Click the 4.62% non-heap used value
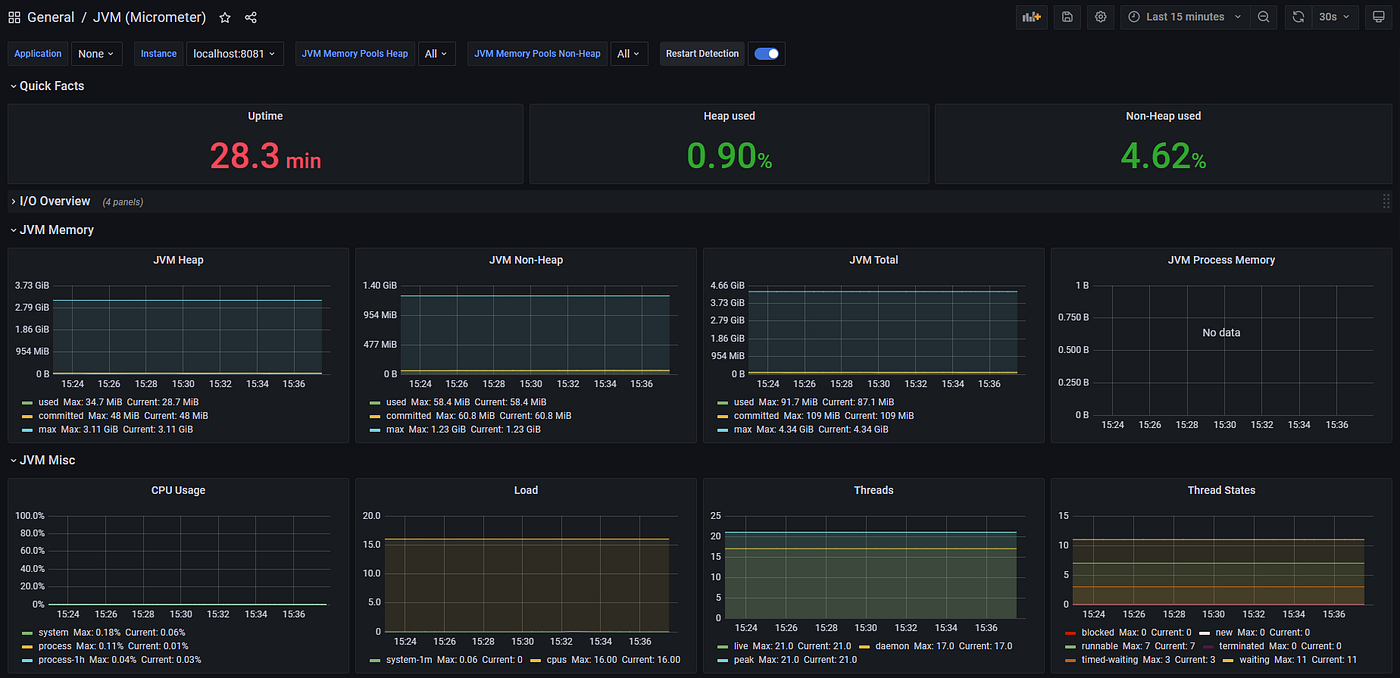The image size is (1400, 678). (1163, 156)
